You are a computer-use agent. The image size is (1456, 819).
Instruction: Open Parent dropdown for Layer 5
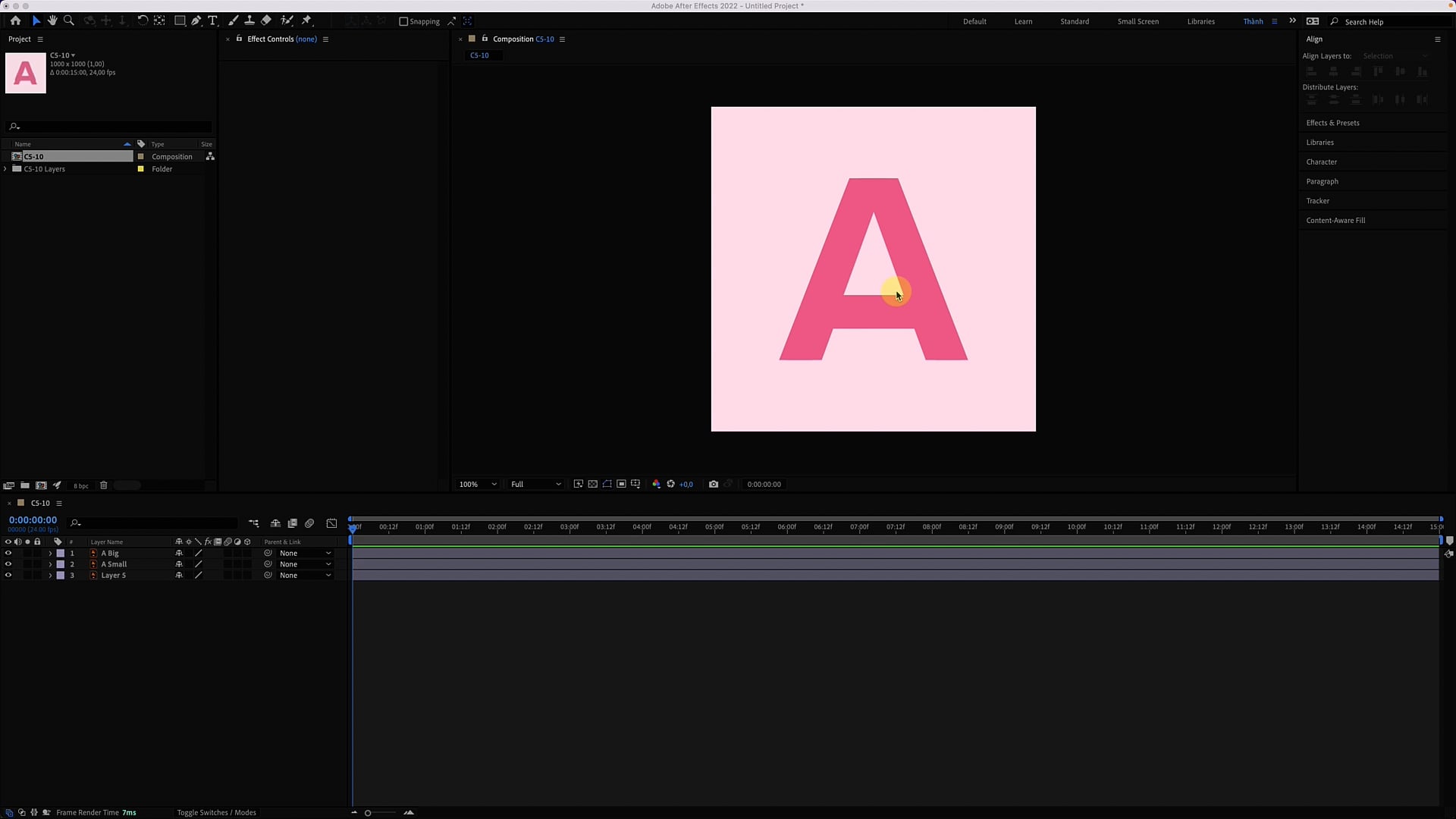pos(305,576)
